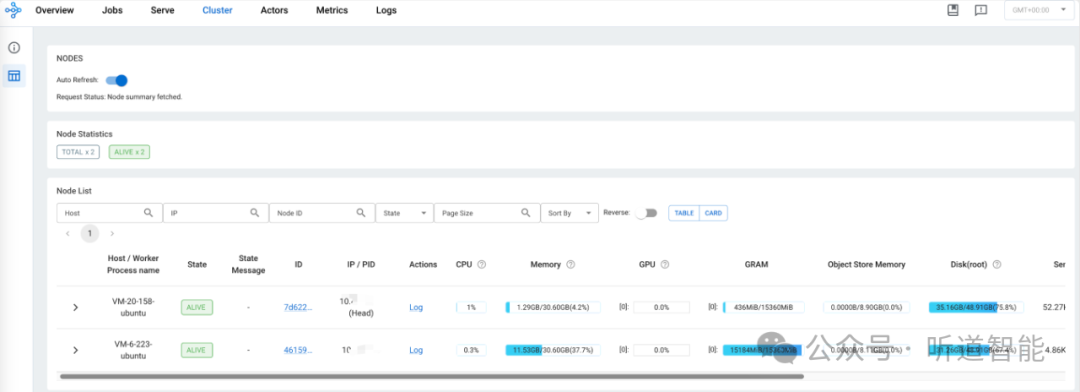Viewport: 1080px width, 392px height.
Task: Focus the Node ID filter input
Action: click(322, 213)
